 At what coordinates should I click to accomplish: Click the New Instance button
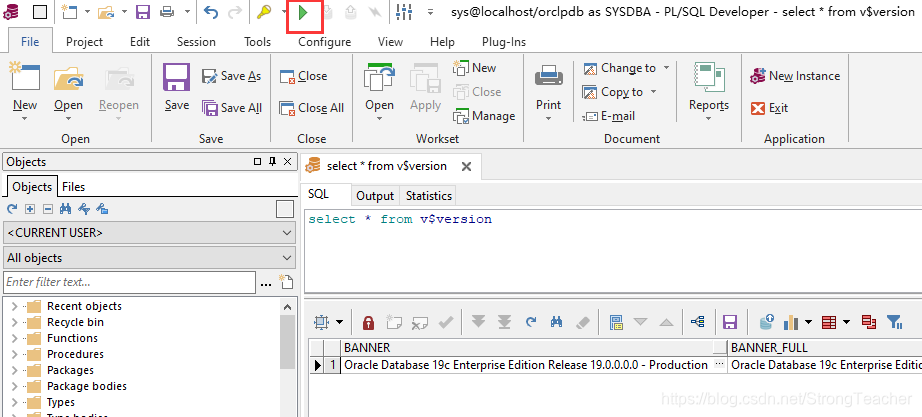coord(795,76)
